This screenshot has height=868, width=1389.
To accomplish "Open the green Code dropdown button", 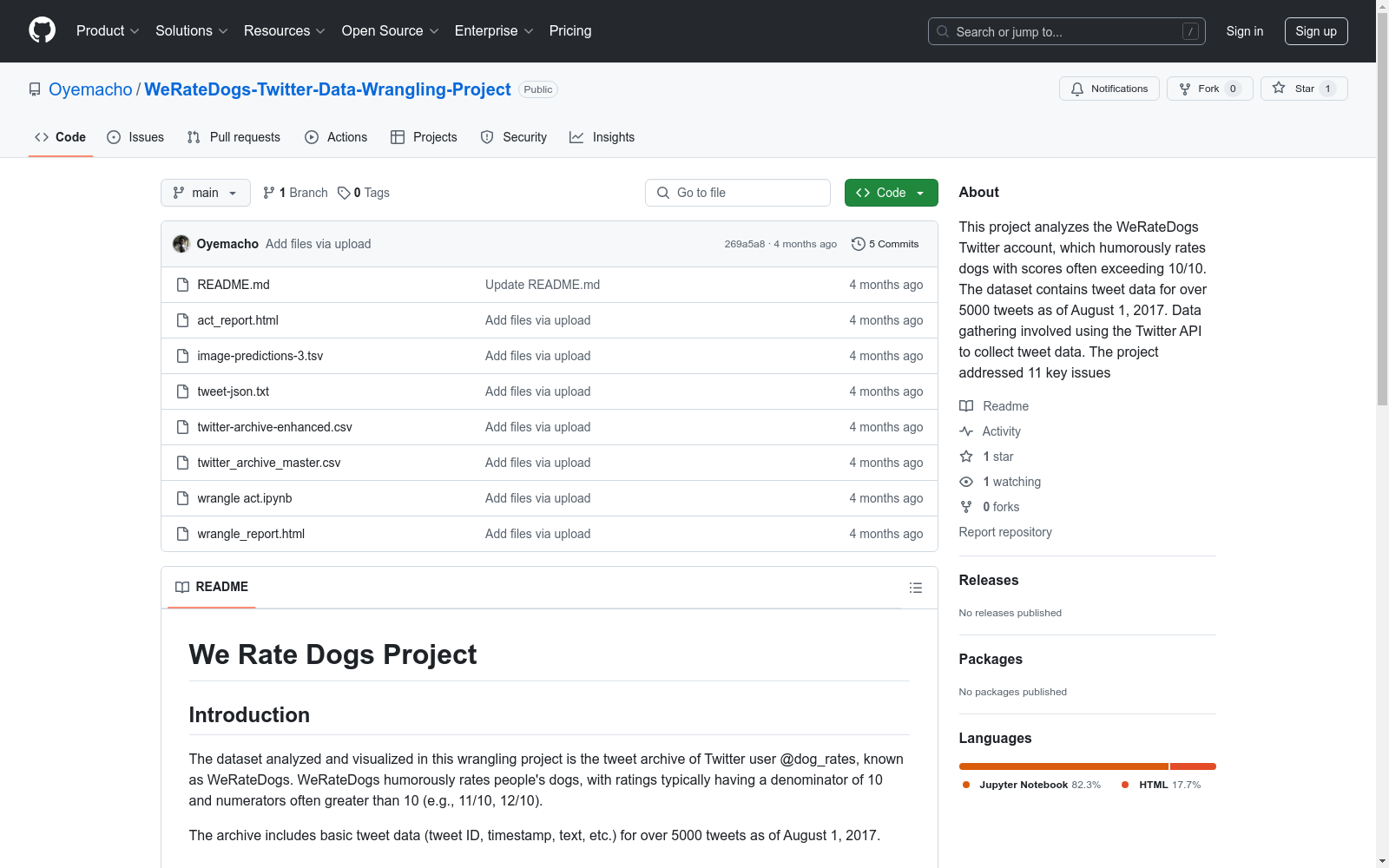I will (892, 193).
